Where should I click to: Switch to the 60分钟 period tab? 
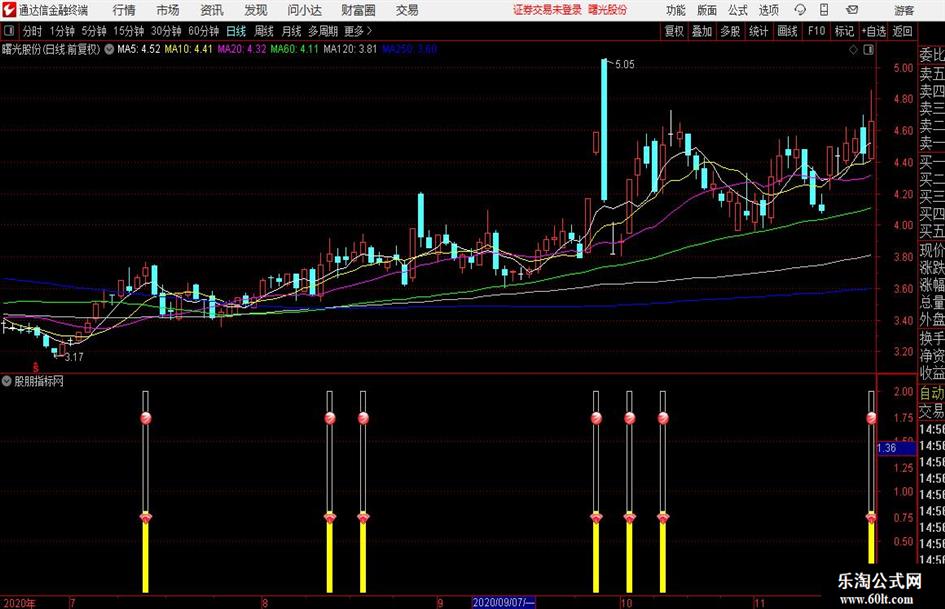point(203,31)
